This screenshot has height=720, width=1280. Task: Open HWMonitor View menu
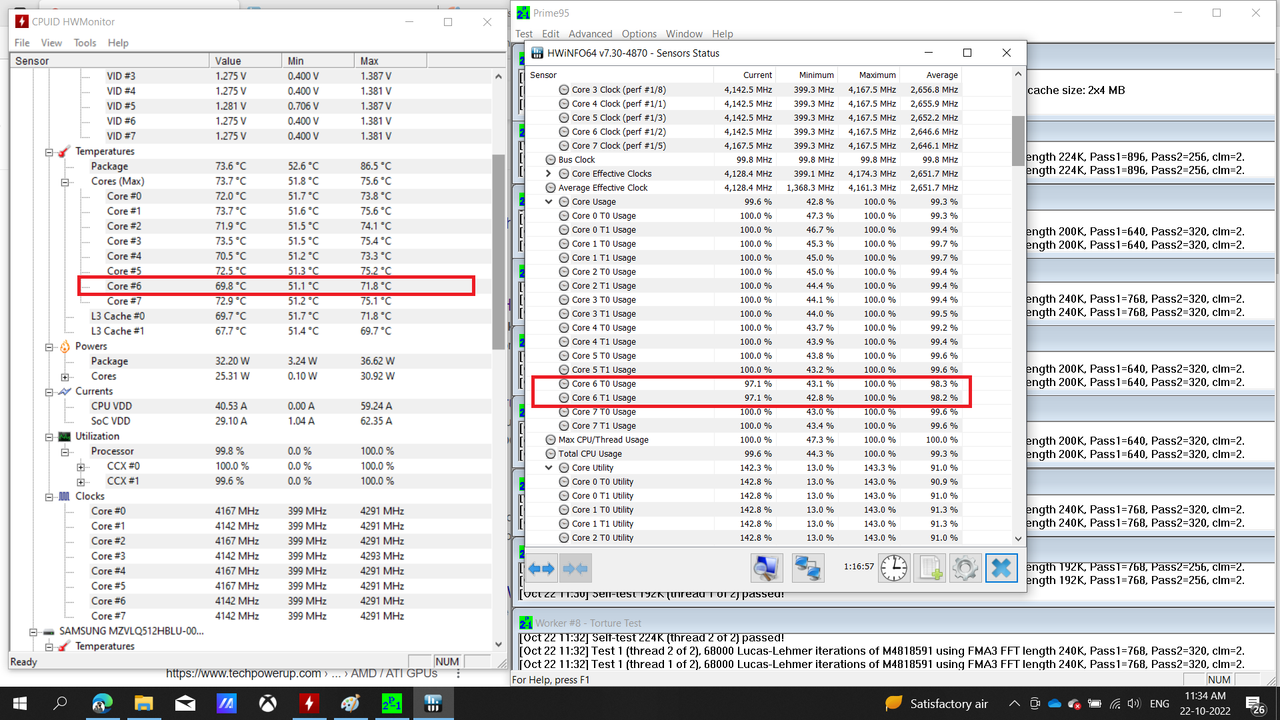coord(52,43)
